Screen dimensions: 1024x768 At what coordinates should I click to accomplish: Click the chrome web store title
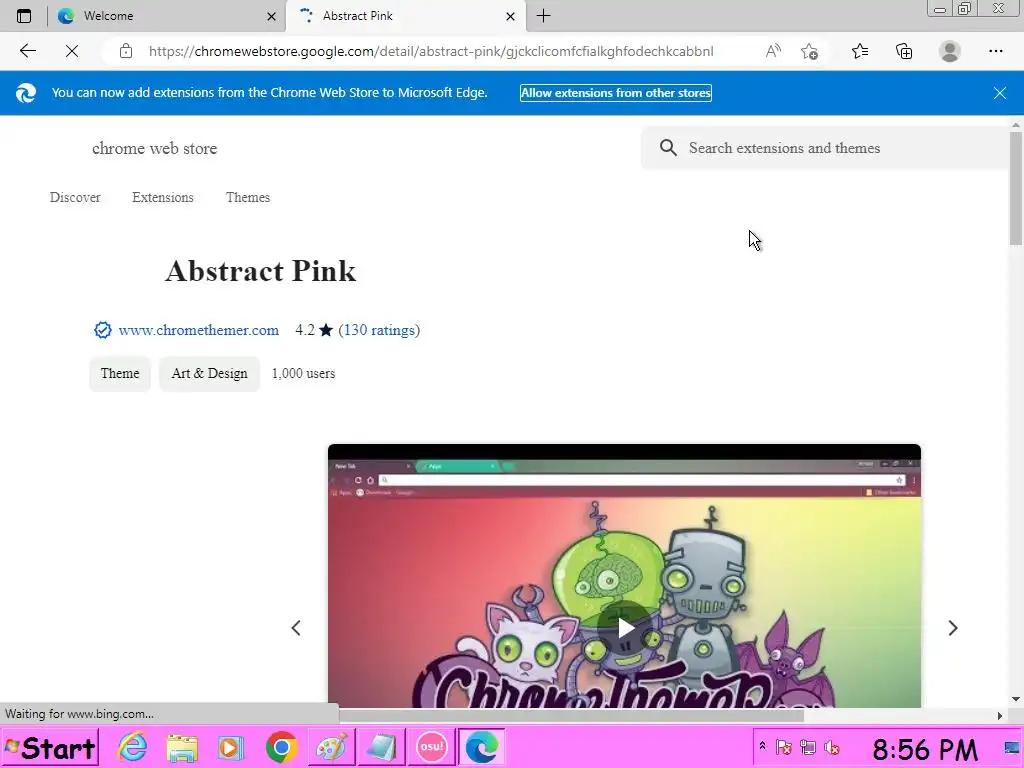[154, 148]
